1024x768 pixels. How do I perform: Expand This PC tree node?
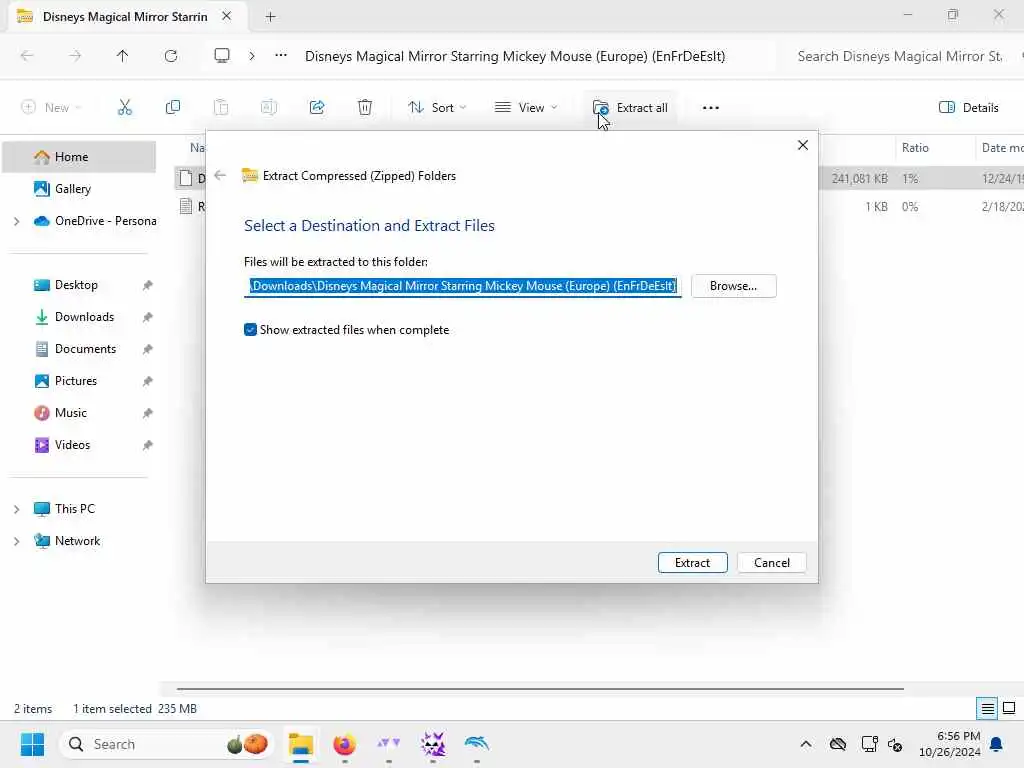point(16,509)
